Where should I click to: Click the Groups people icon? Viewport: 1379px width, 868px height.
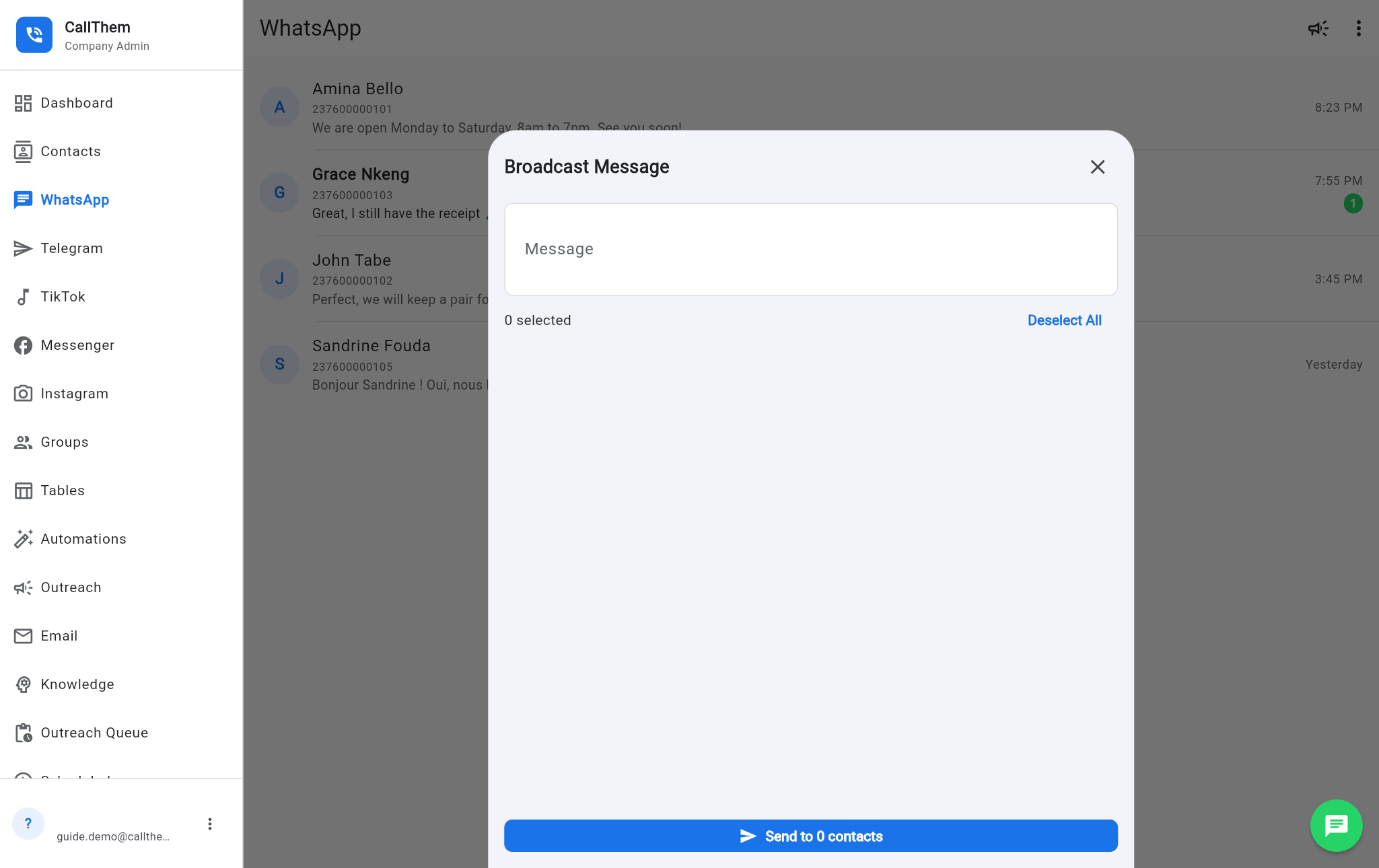click(23, 442)
